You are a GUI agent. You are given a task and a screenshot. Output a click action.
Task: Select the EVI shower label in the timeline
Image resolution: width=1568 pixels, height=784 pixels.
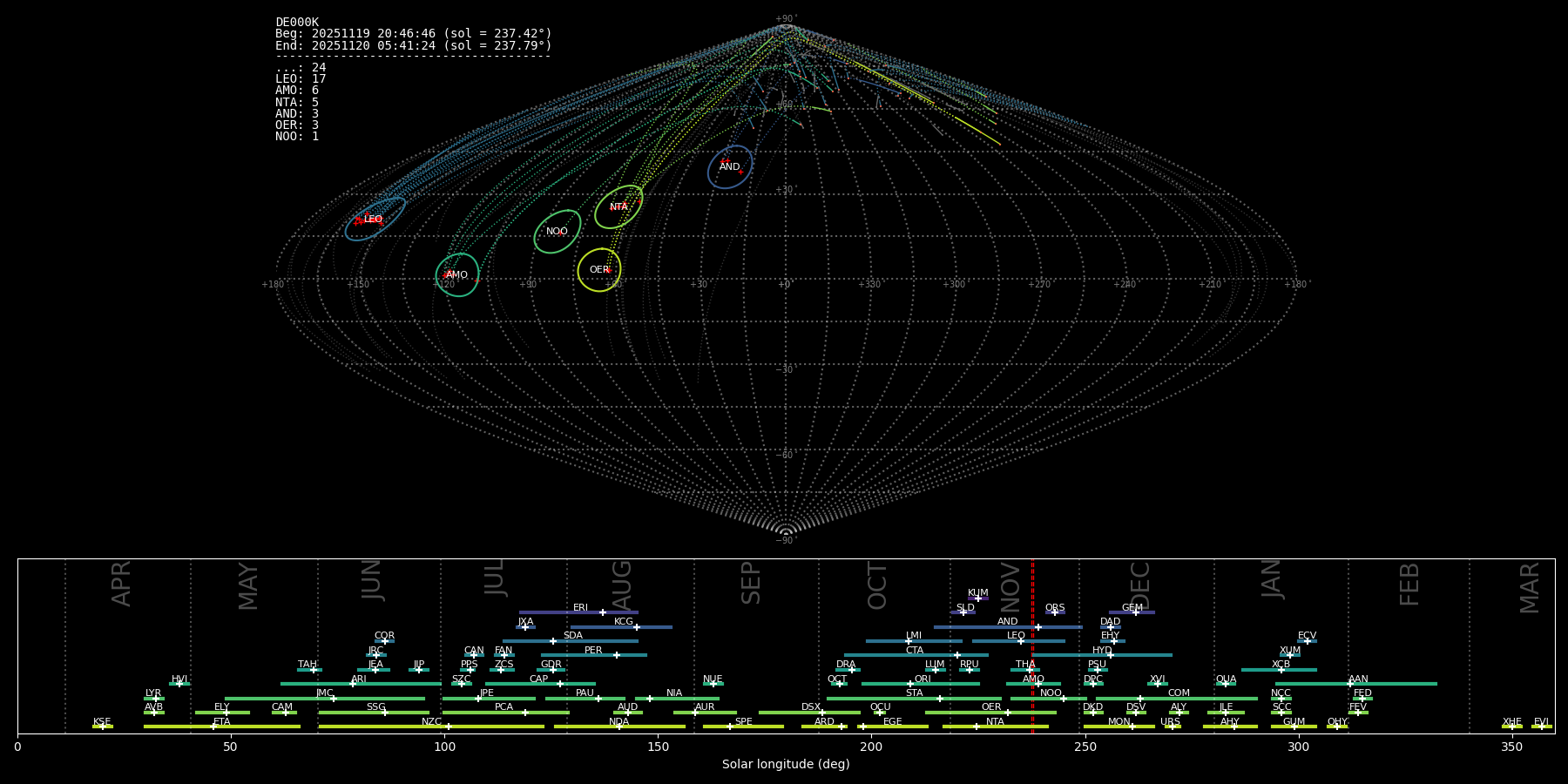tap(1541, 721)
